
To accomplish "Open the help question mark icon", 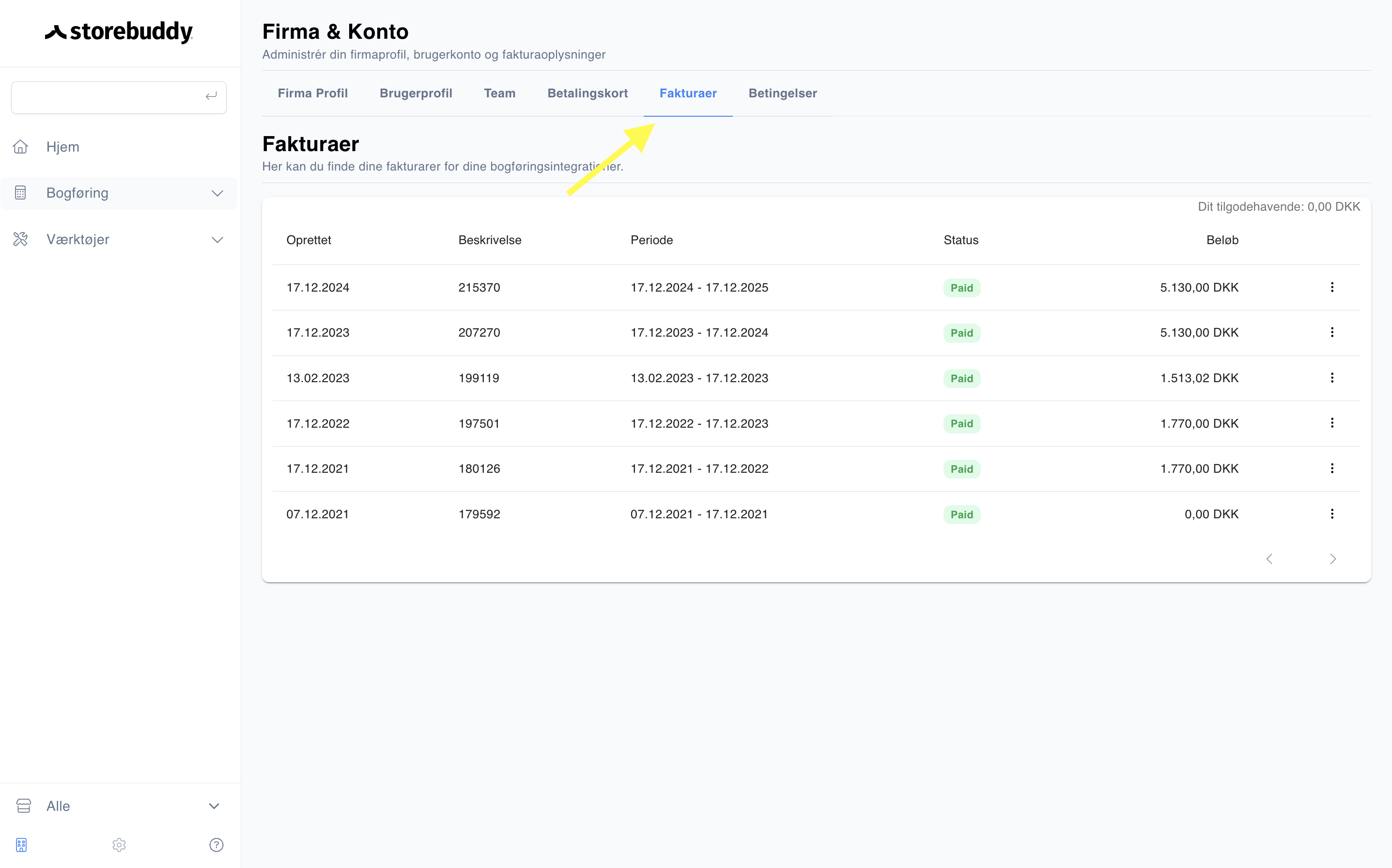I will tap(217, 845).
